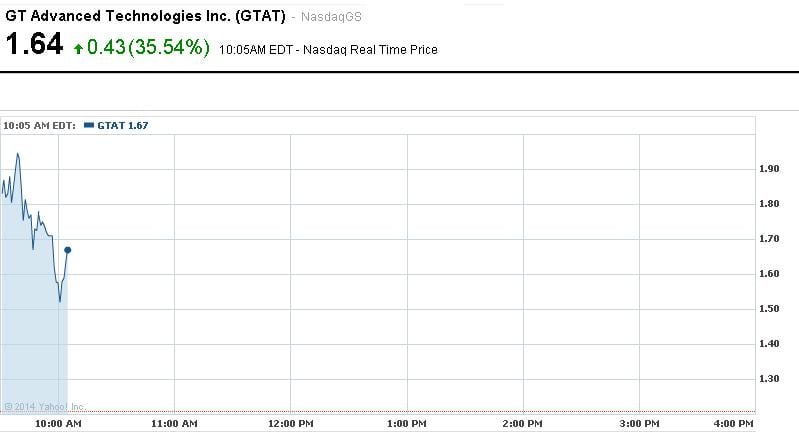Viewport: 799px width, 432px height.
Task: Click the 1.64 current price
Action: pos(35,45)
